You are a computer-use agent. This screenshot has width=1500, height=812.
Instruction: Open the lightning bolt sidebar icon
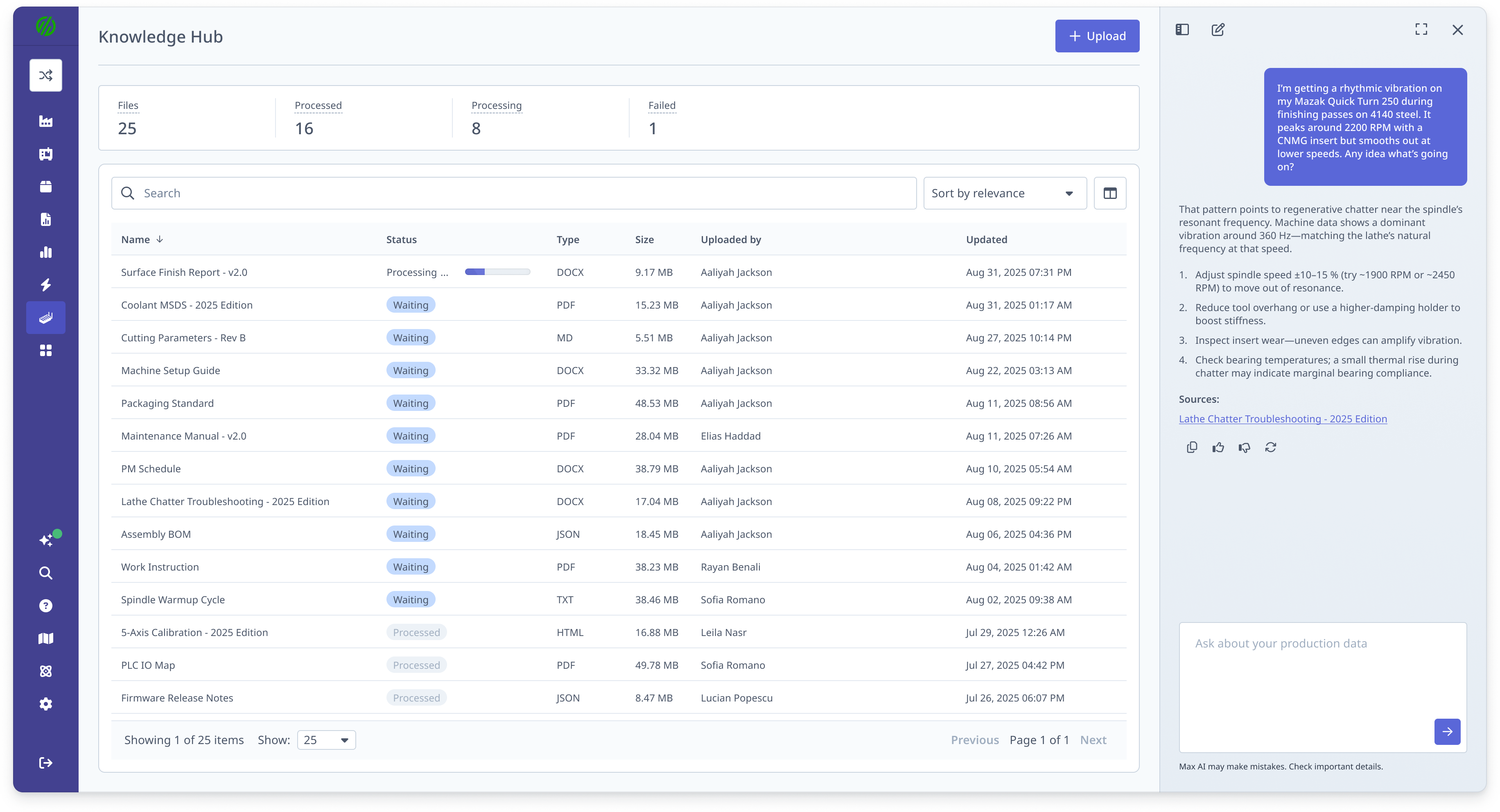point(46,284)
